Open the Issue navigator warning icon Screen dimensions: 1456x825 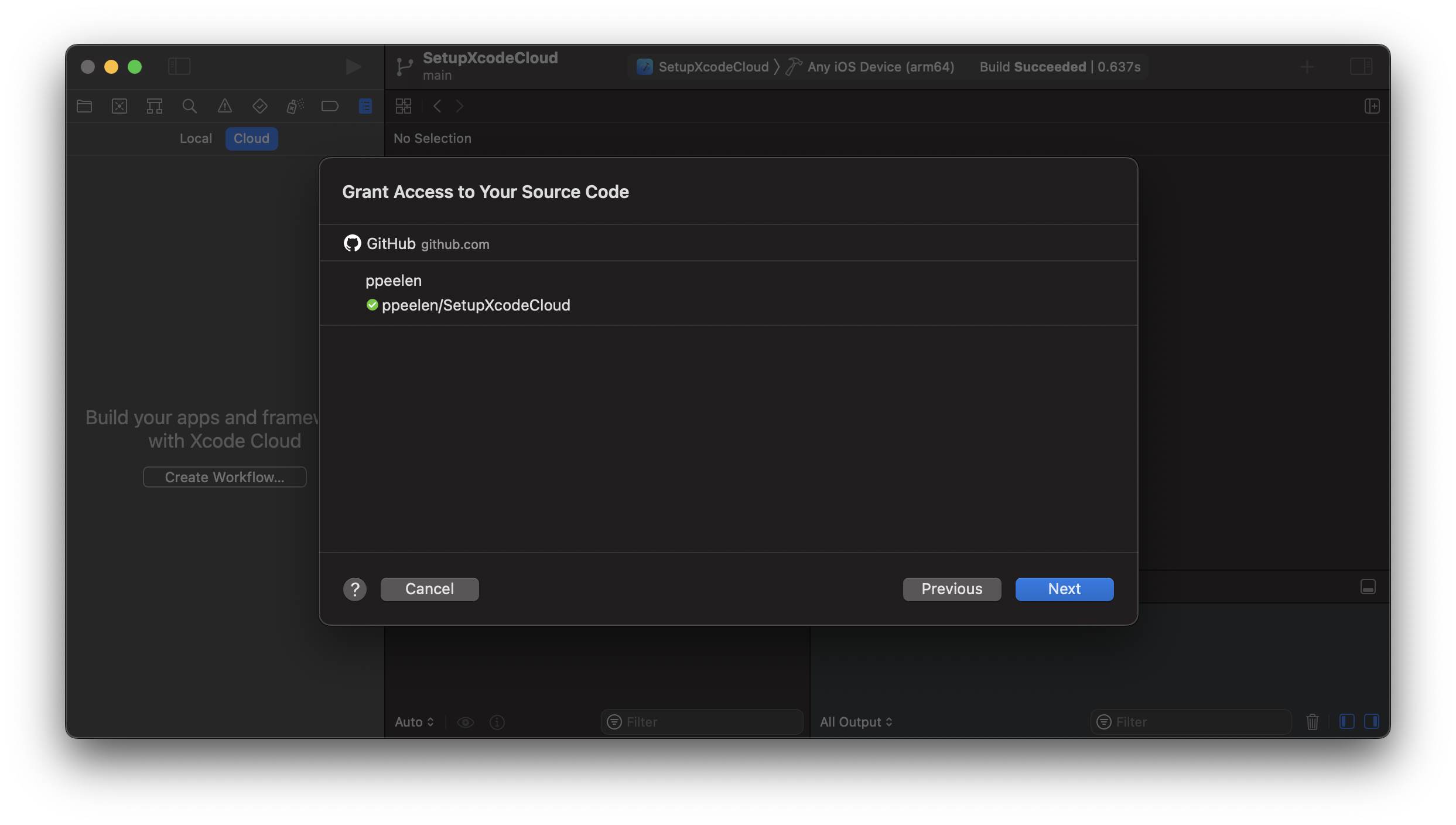coord(225,106)
